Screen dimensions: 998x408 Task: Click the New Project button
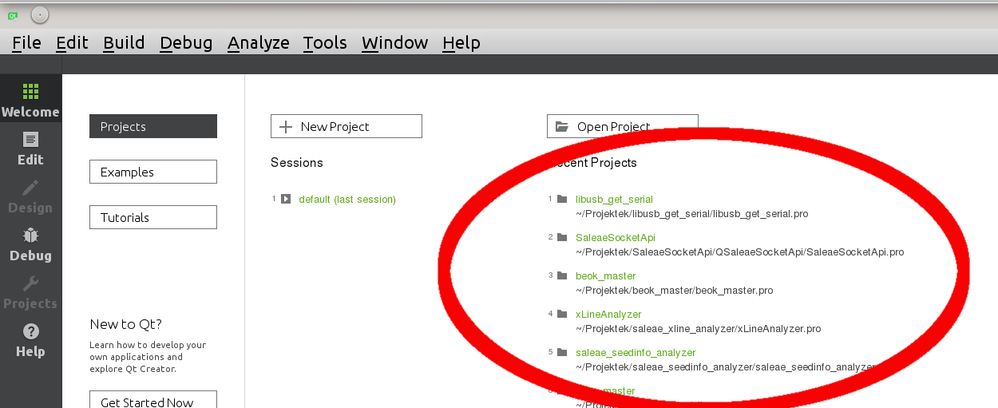tap(346, 126)
